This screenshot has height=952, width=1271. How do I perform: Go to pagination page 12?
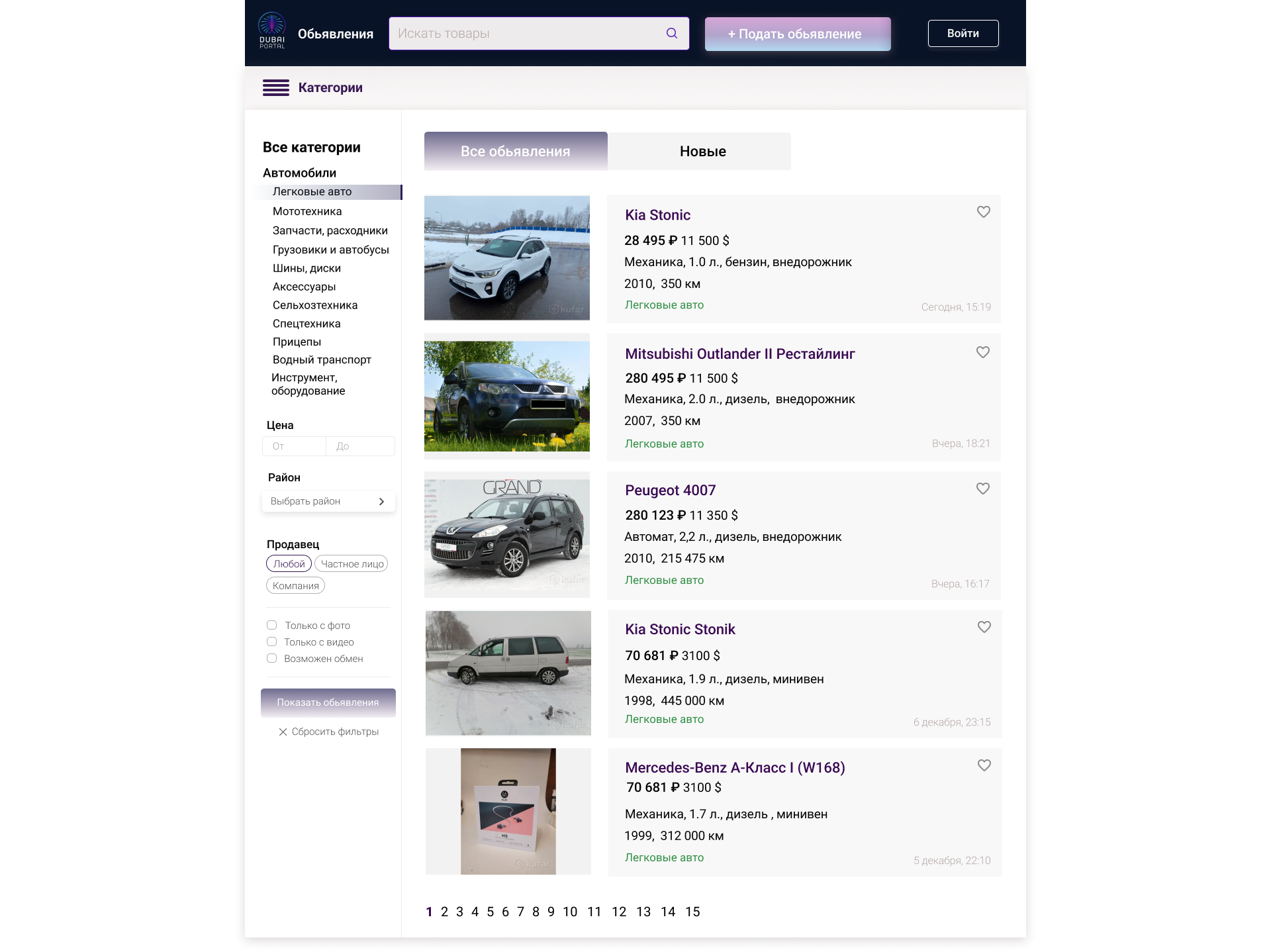(x=619, y=912)
